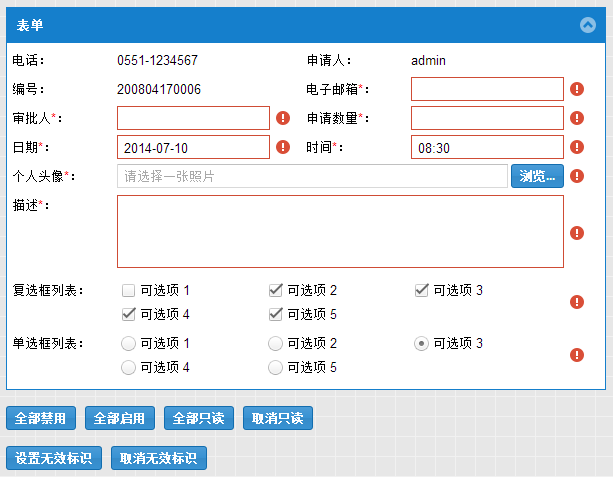
Task: Check the 可选项 1 checkbox
Action: point(128,291)
